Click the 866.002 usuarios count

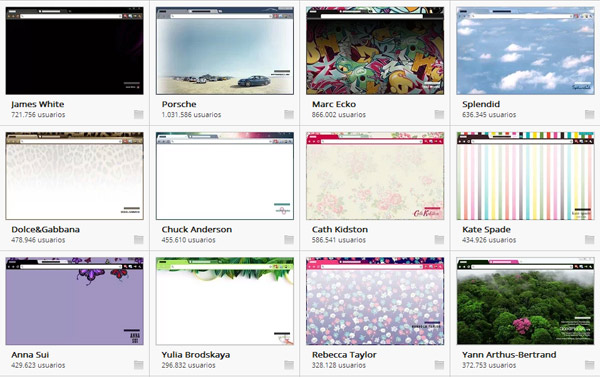click(x=339, y=114)
